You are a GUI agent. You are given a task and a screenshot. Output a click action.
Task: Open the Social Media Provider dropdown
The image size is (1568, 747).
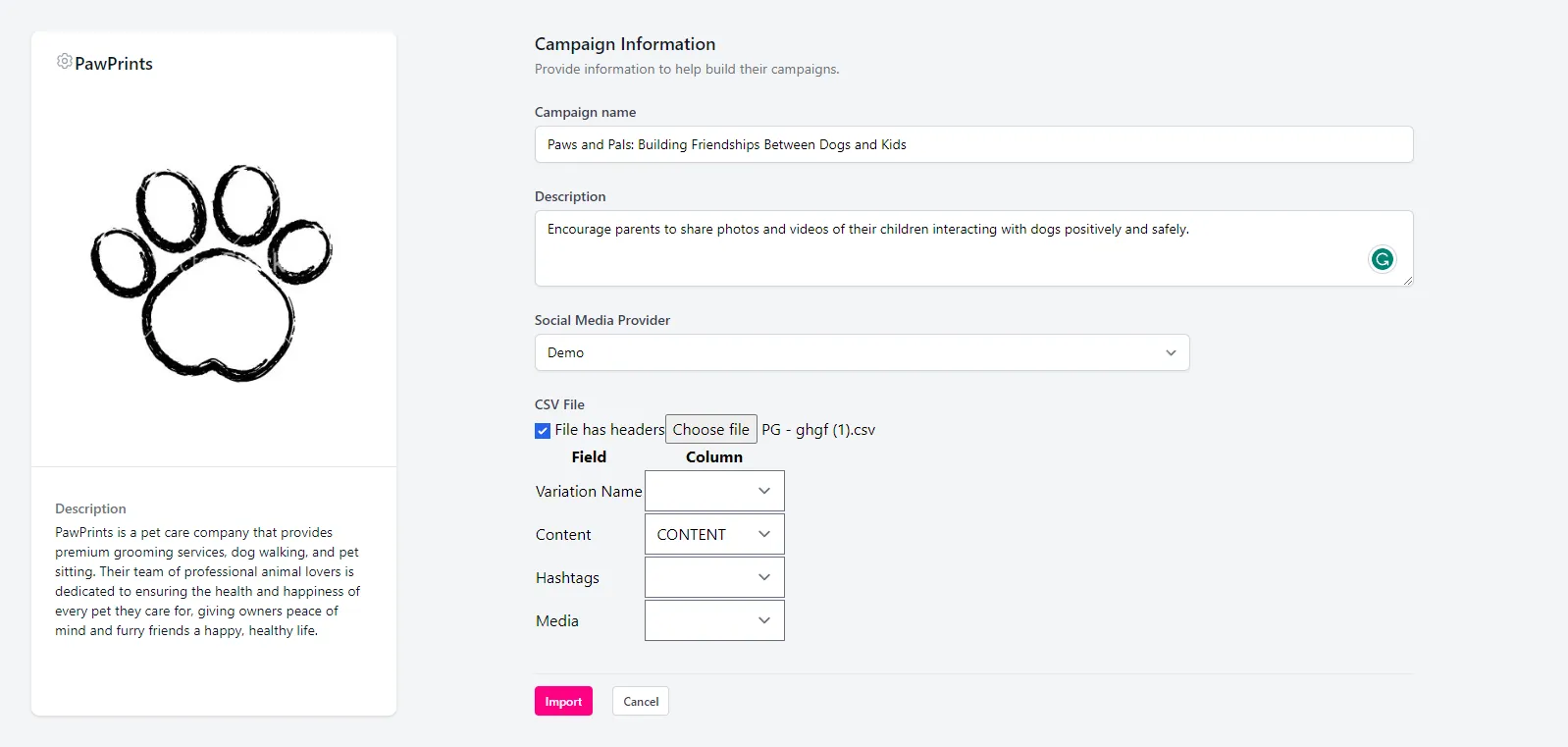(862, 352)
